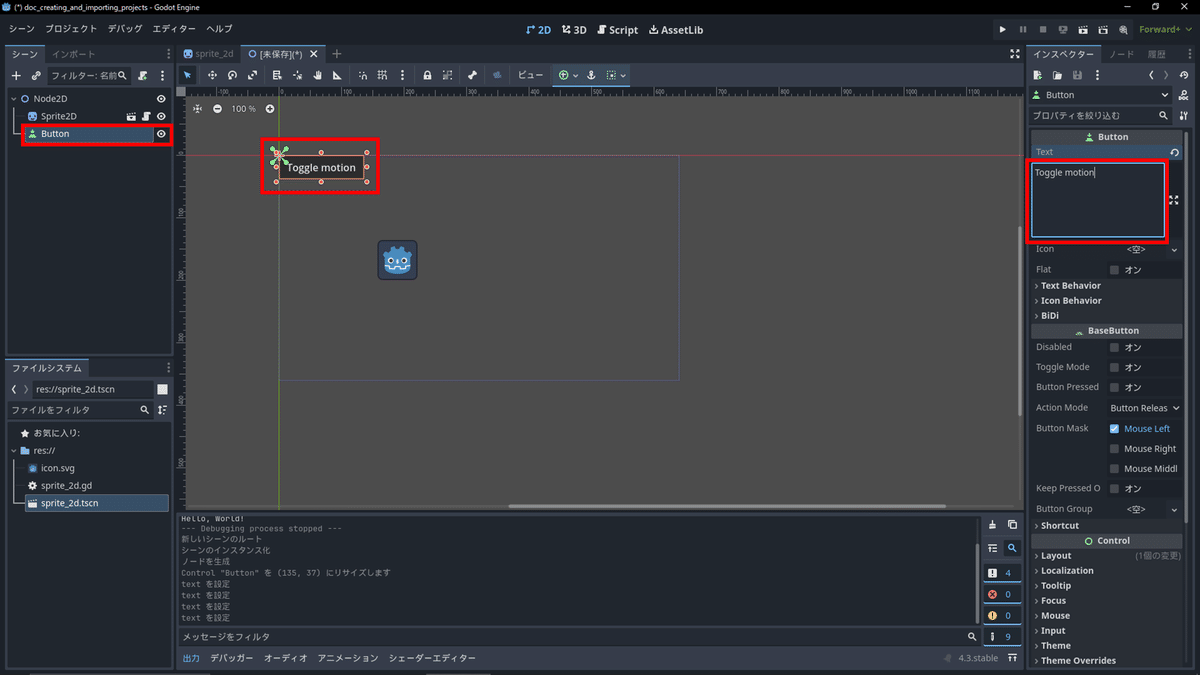Select the Ruler Mode tool
The width and height of the screenshot is (1200, 675).
click(x=337, y=75)
